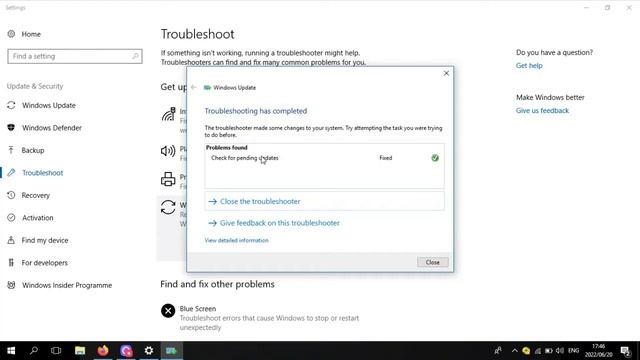The width and height of the screenshot is (640, 360).
Task: Open Windows Insider Programme in the sidebar
Action: [x=67, y=285]
